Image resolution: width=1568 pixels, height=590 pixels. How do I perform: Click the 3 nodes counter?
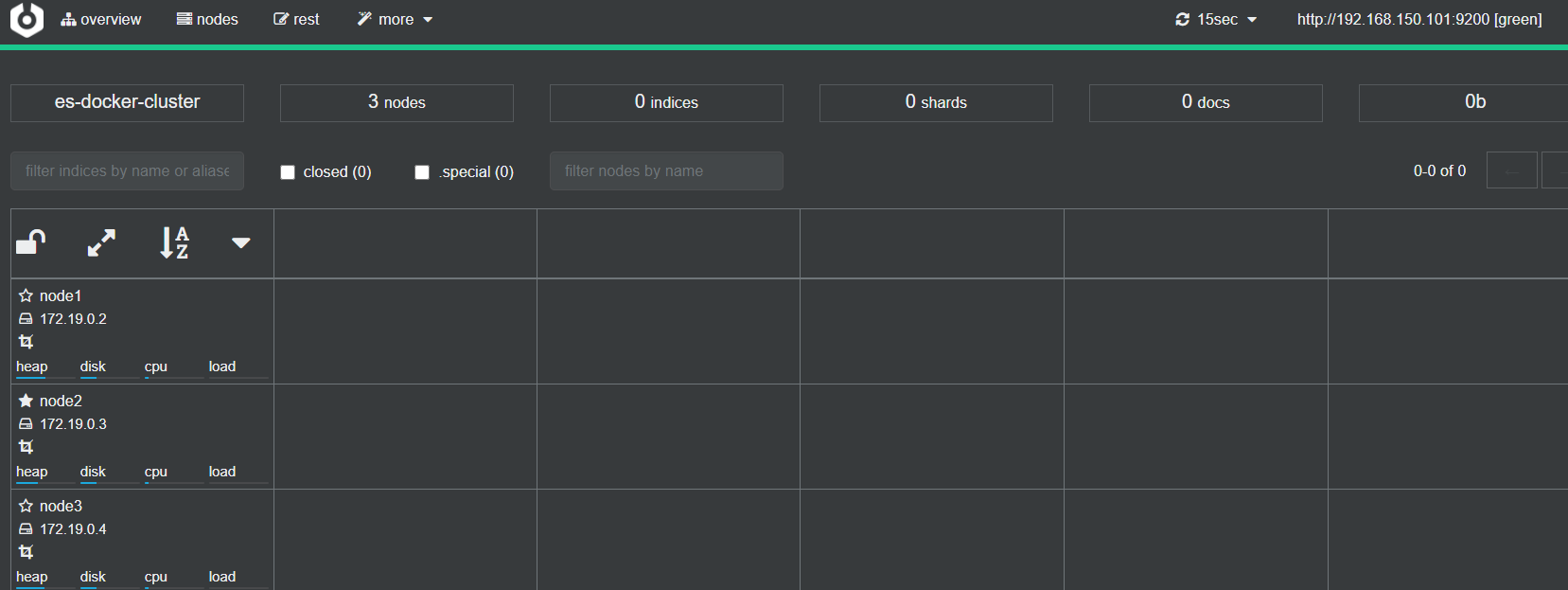[x=396, y=102]
